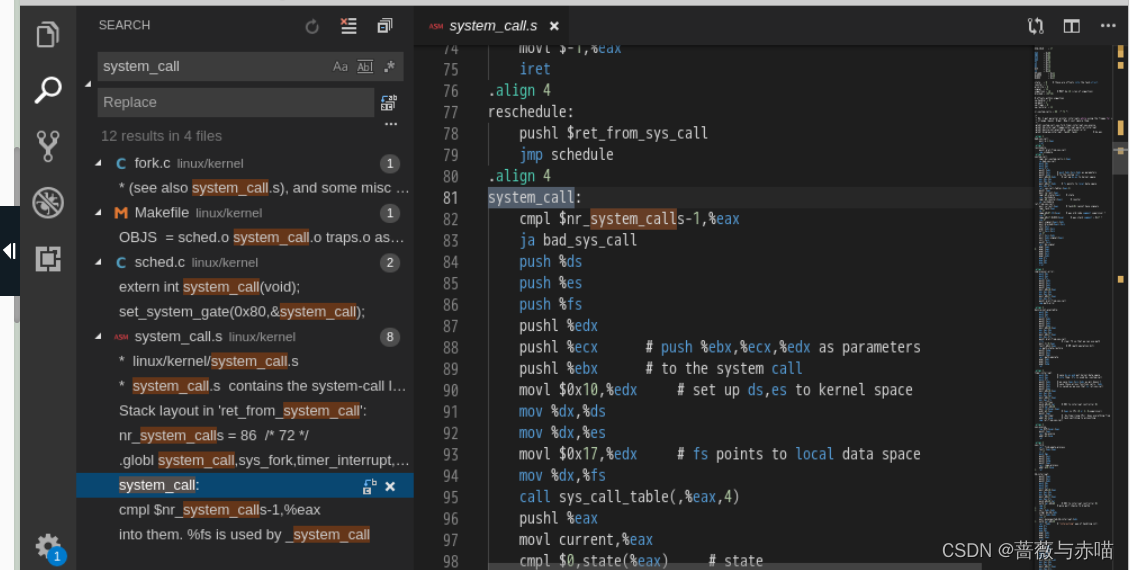Click the side collapse arrow handle
Viewport: 1130px width, 570px height.
(9, 251)
